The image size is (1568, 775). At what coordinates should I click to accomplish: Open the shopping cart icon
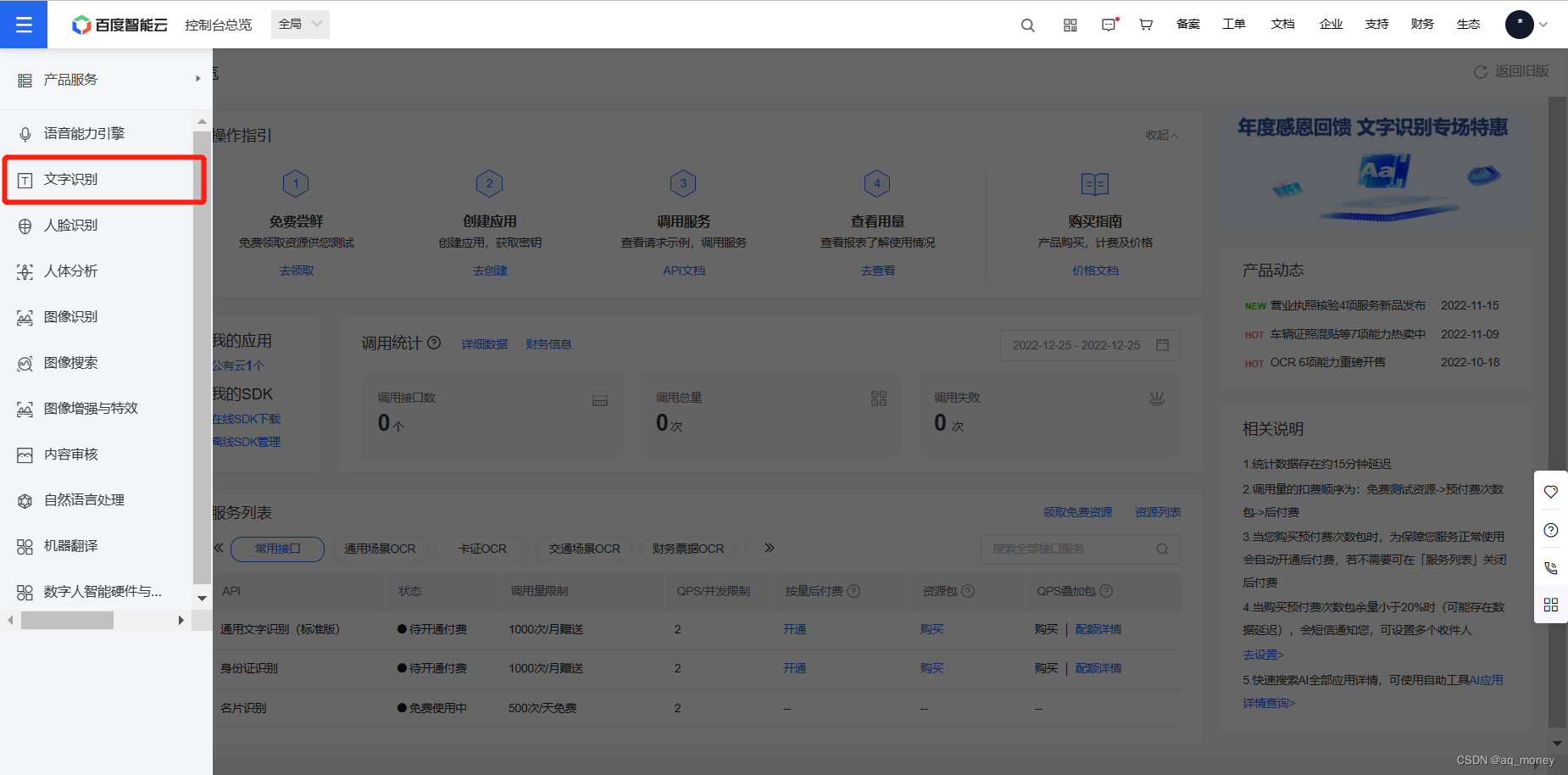click(1146, 25)
